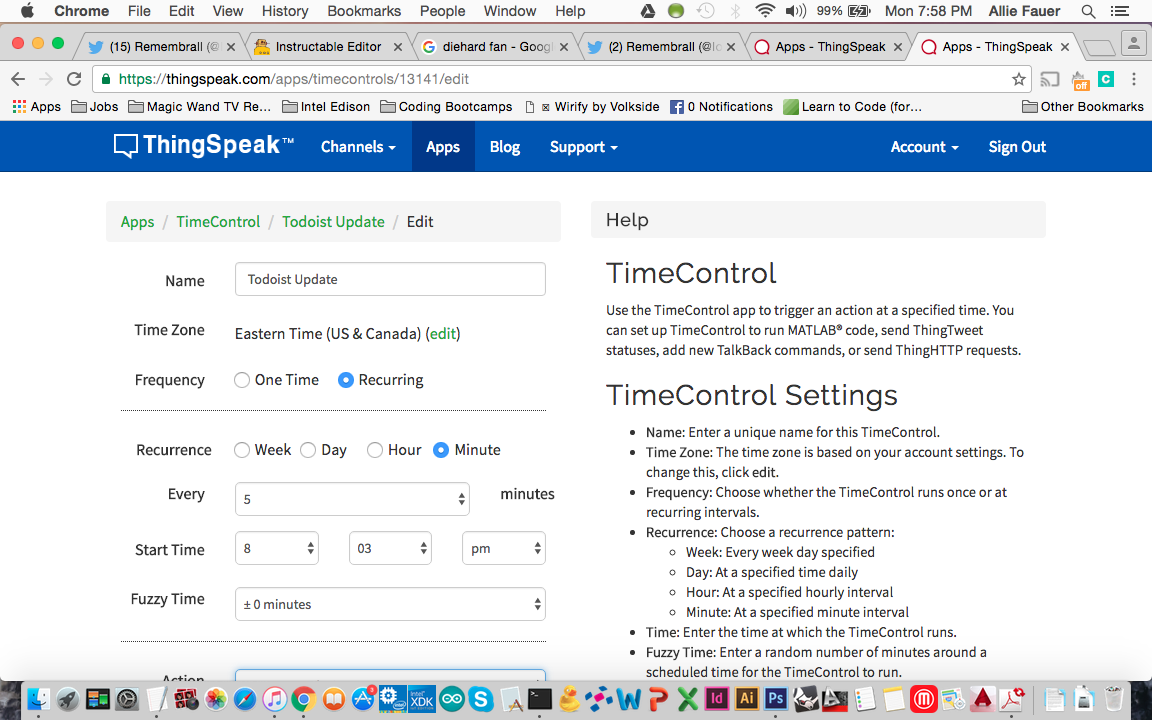Open the Start Time hour dropdown
1152x720 pixels.
[x=276, y=548]
